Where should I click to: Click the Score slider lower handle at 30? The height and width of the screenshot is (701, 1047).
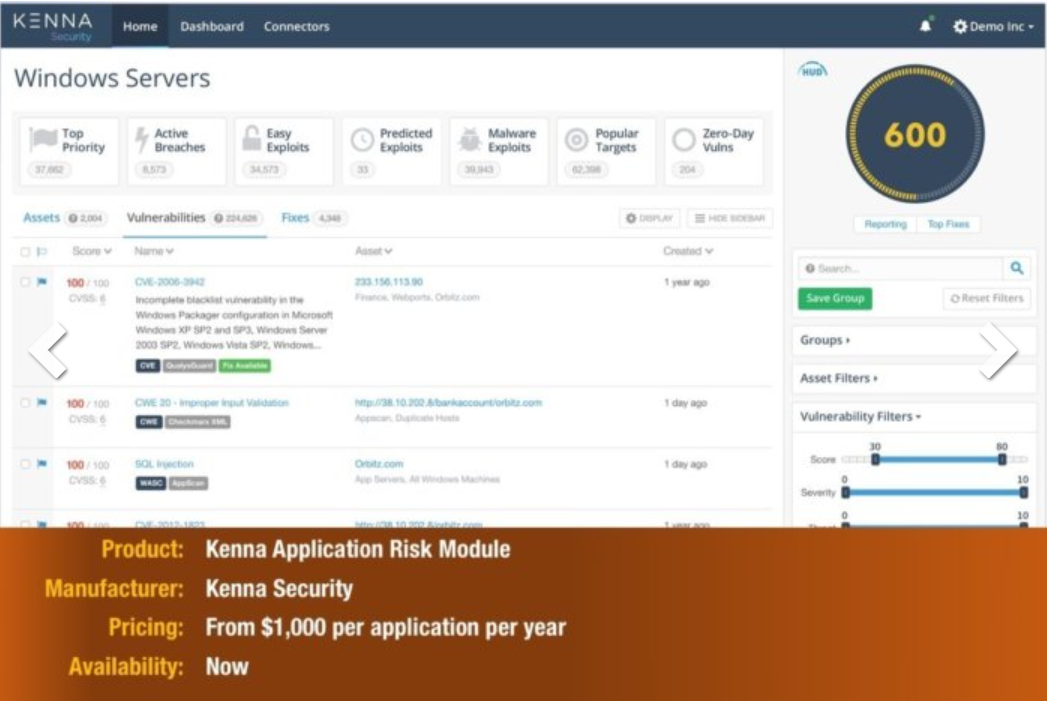click(x=875, y=459)
